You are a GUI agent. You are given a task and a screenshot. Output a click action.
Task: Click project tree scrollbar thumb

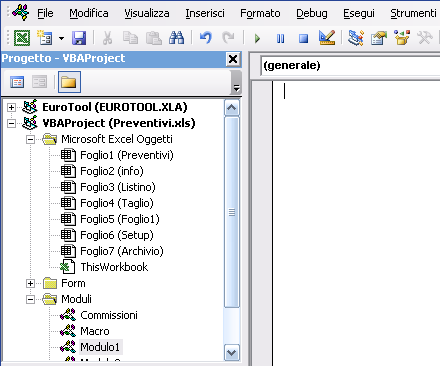(232, 212)
